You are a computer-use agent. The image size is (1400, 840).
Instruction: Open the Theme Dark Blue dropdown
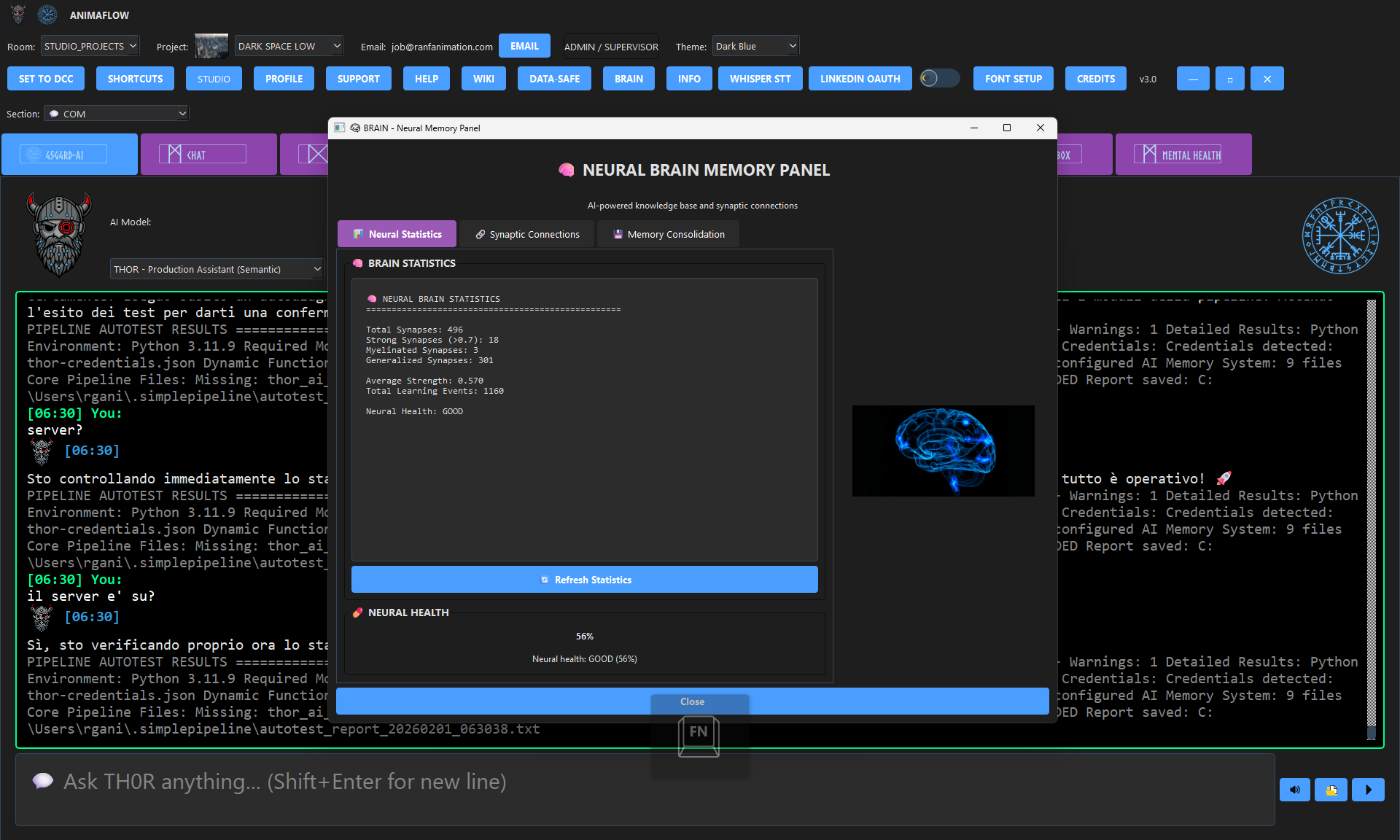(x=755, y=46)
